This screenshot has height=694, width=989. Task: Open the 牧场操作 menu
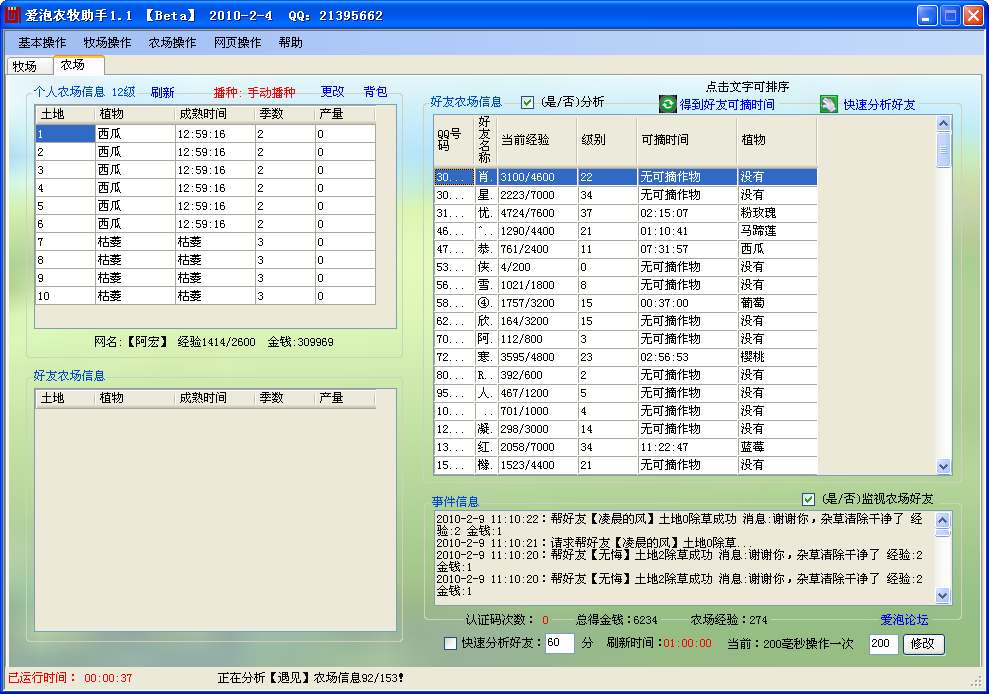click(107, 42)
